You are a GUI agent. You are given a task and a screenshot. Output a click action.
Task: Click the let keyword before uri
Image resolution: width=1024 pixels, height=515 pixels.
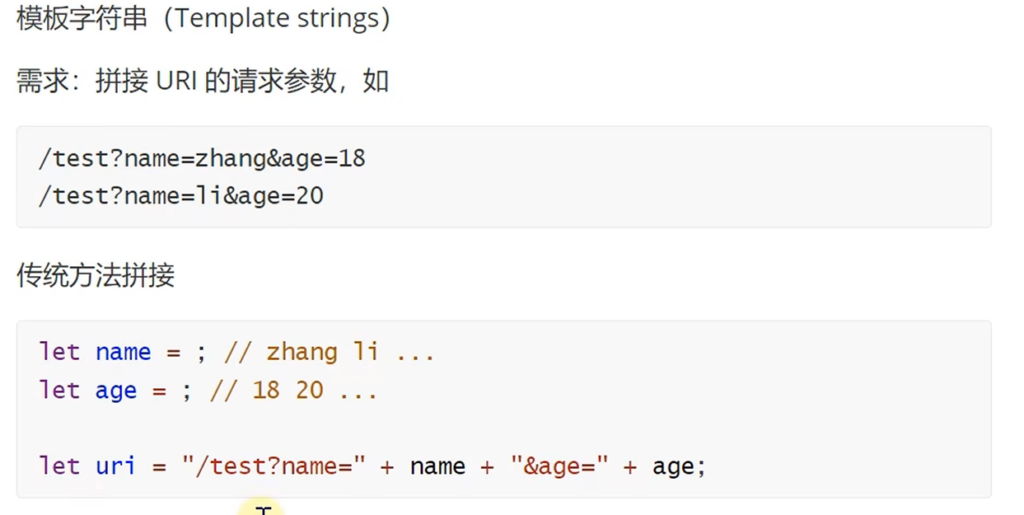[x=59, y=466]
